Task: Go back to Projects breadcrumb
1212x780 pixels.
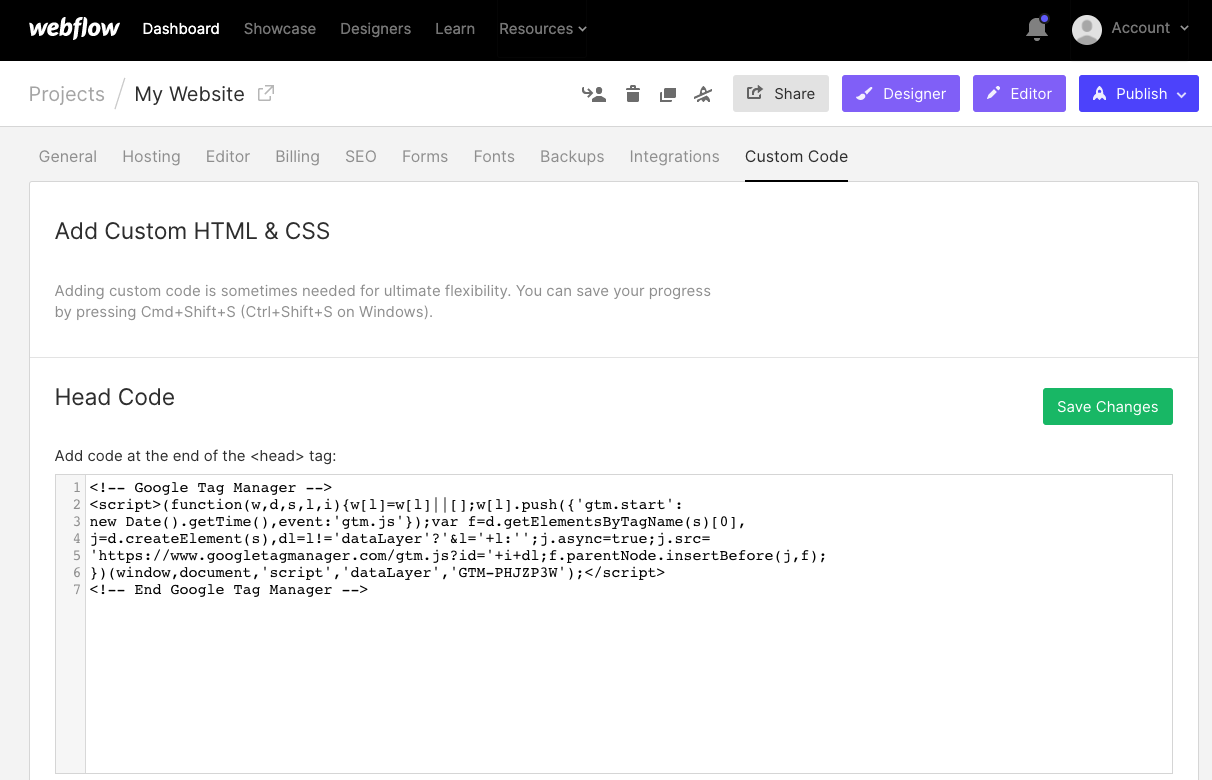Action: [x=67, y=94]
